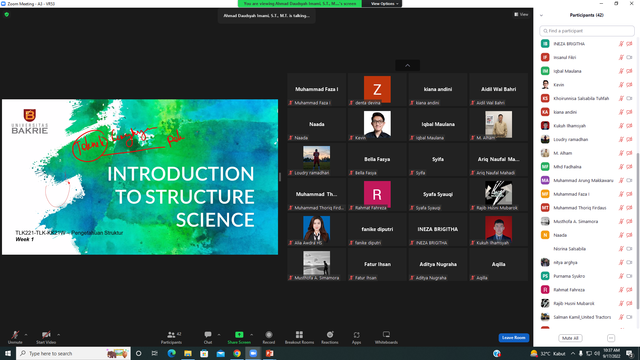Select Muhammad Arung Makkawaru in participants list
Screen dimensions: 640x360
tap(587, 180)
